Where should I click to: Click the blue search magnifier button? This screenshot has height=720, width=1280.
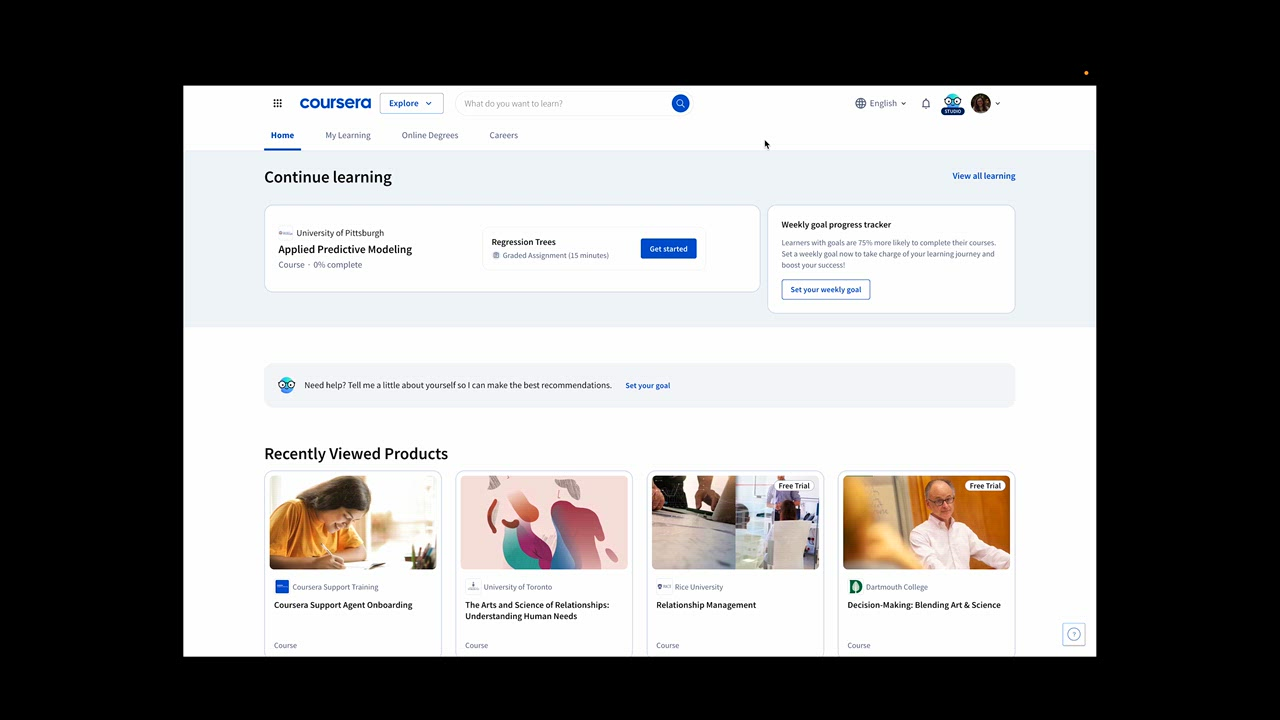[680, 103]
